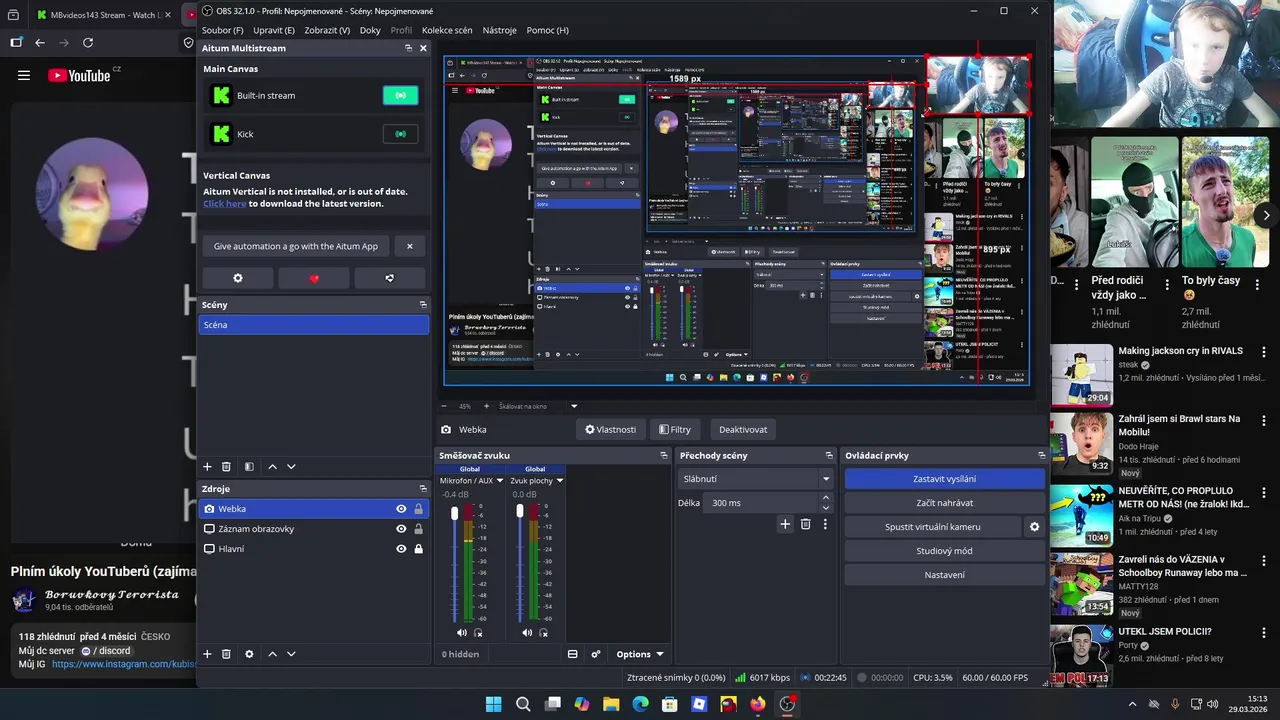Mute the Zvuk plochy channel
Image resolution: width=1280 pixels, height=720 pixels.
527,633
